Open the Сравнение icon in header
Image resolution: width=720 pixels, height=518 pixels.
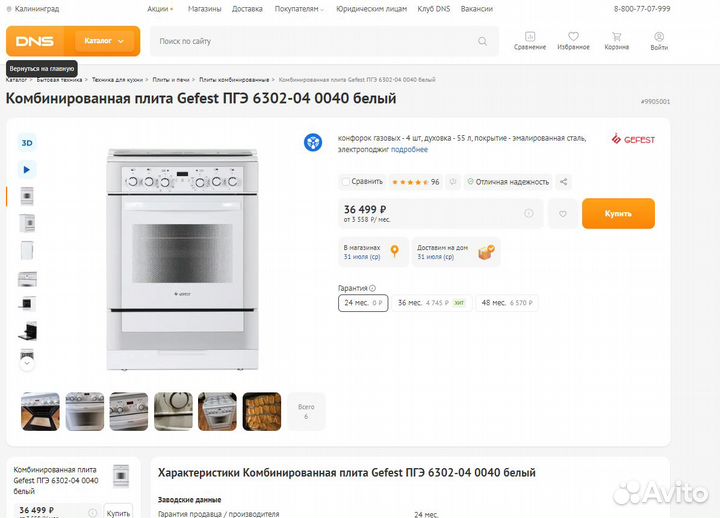(530, 40)
